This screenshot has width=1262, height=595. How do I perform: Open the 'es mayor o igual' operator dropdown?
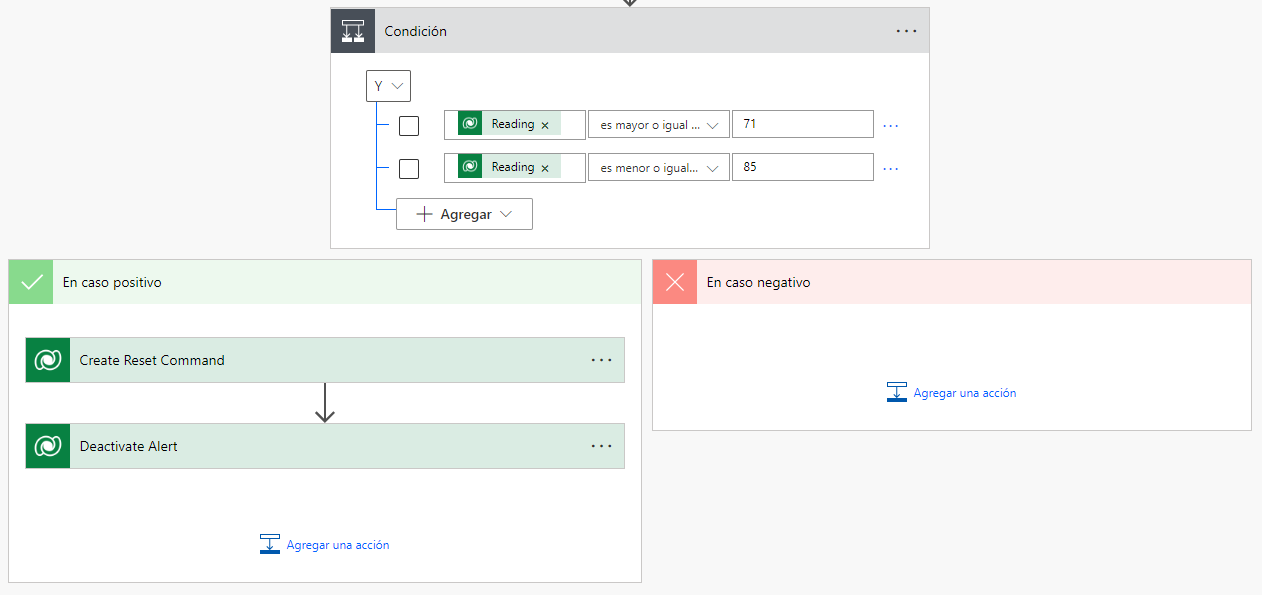pos(659,125)
